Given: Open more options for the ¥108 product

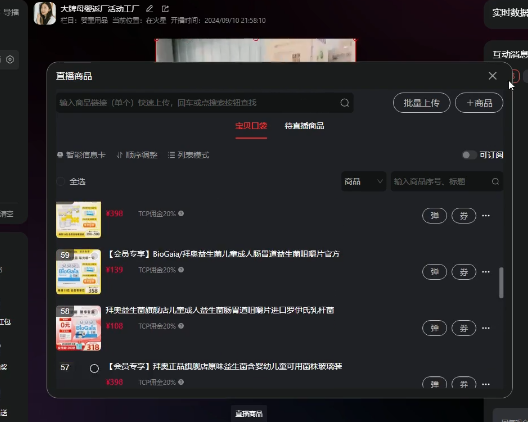Looking at the screenshot, I should coord(486,328).
